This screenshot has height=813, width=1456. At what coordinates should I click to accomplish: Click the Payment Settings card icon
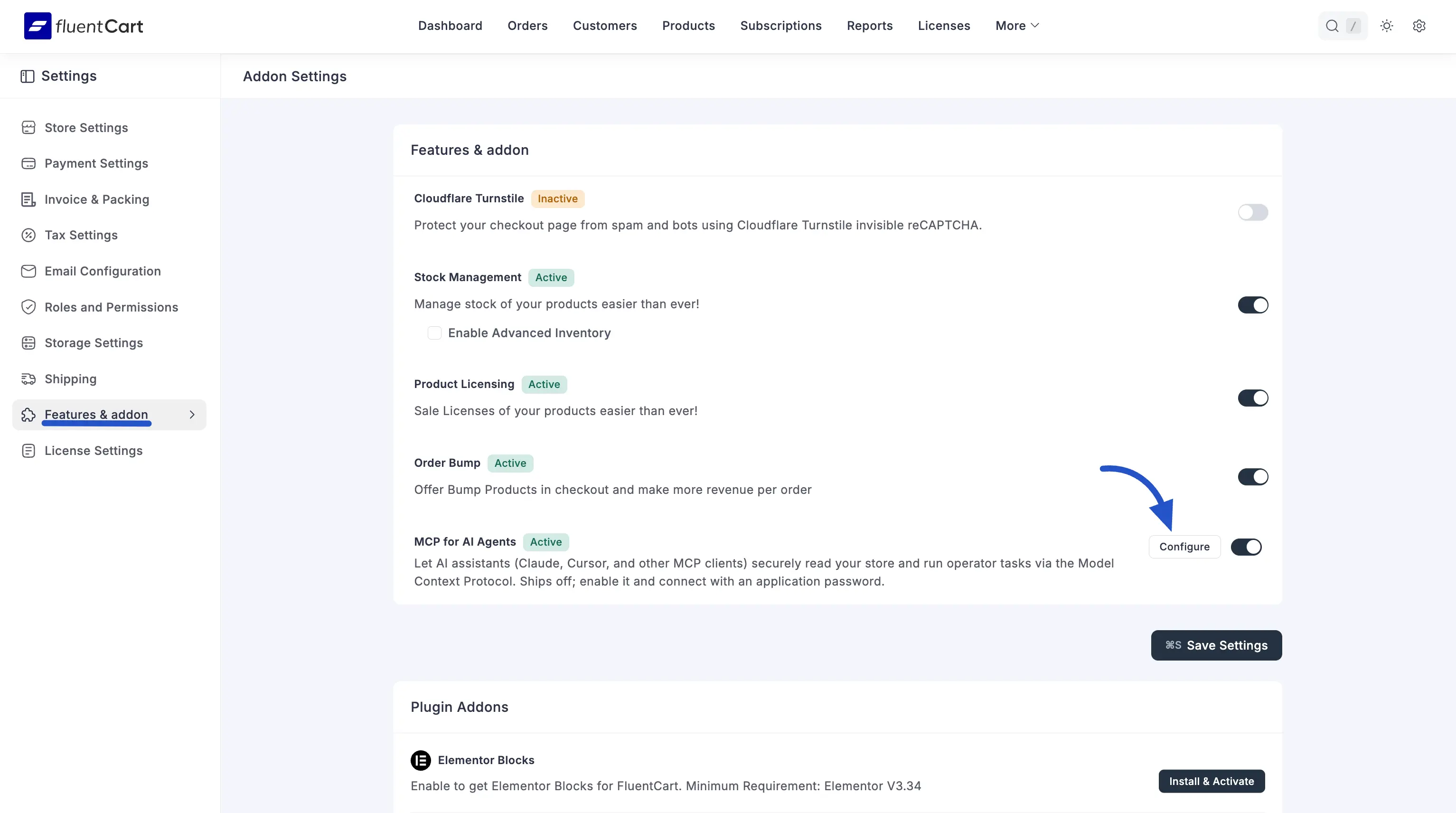[28, 163]
